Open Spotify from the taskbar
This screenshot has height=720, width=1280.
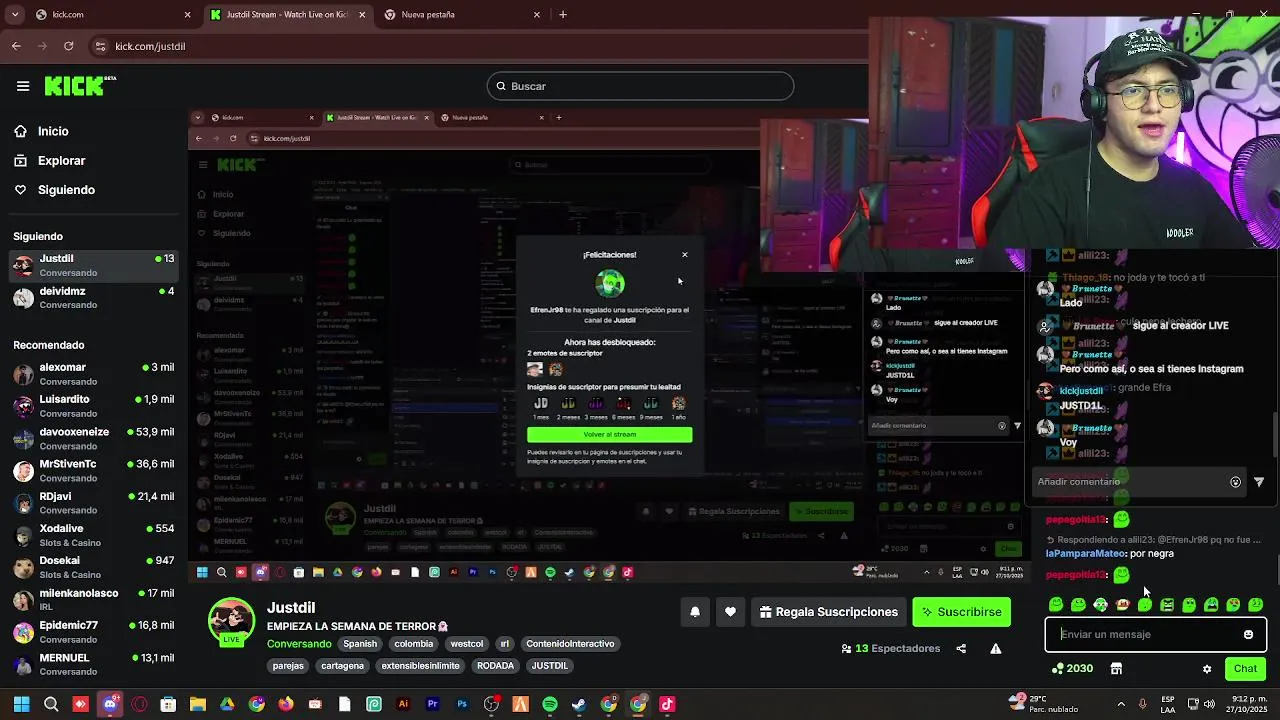[550, 704]
